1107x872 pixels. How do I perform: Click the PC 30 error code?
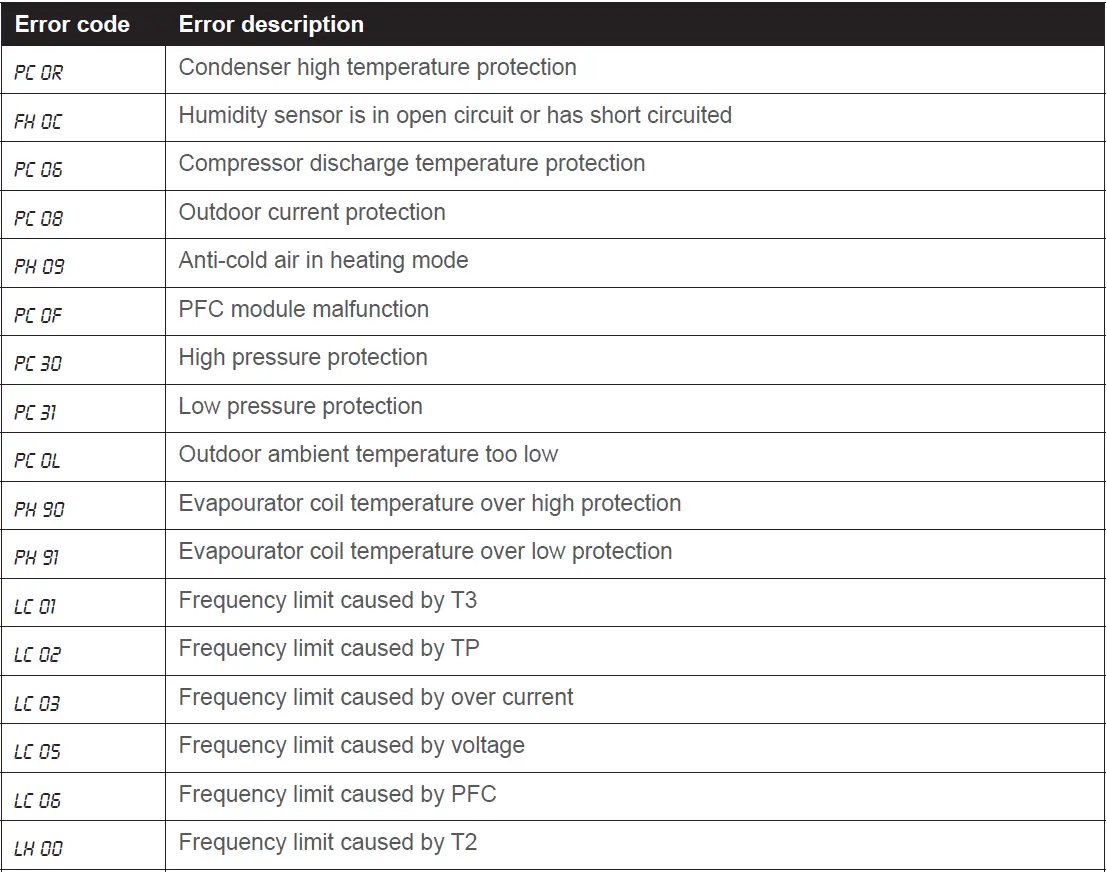tap(38, 364)
